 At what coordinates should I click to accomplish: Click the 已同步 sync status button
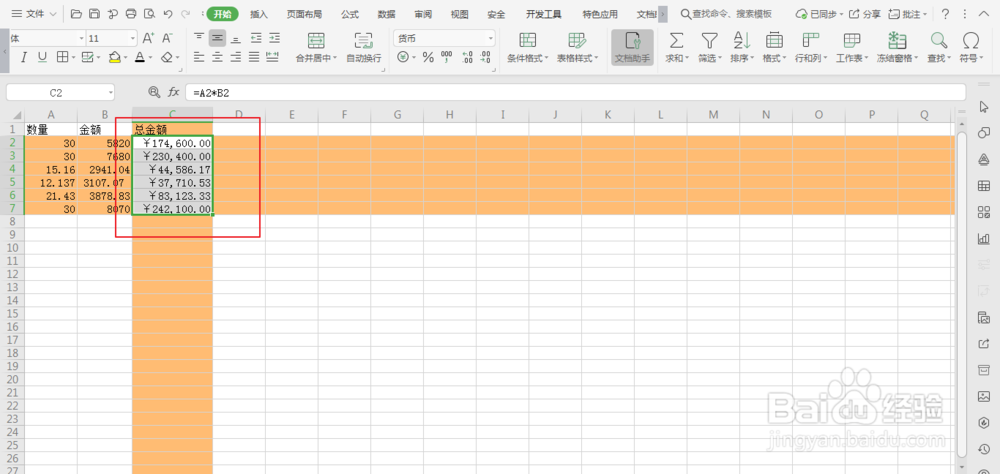(x=819, y=14)
